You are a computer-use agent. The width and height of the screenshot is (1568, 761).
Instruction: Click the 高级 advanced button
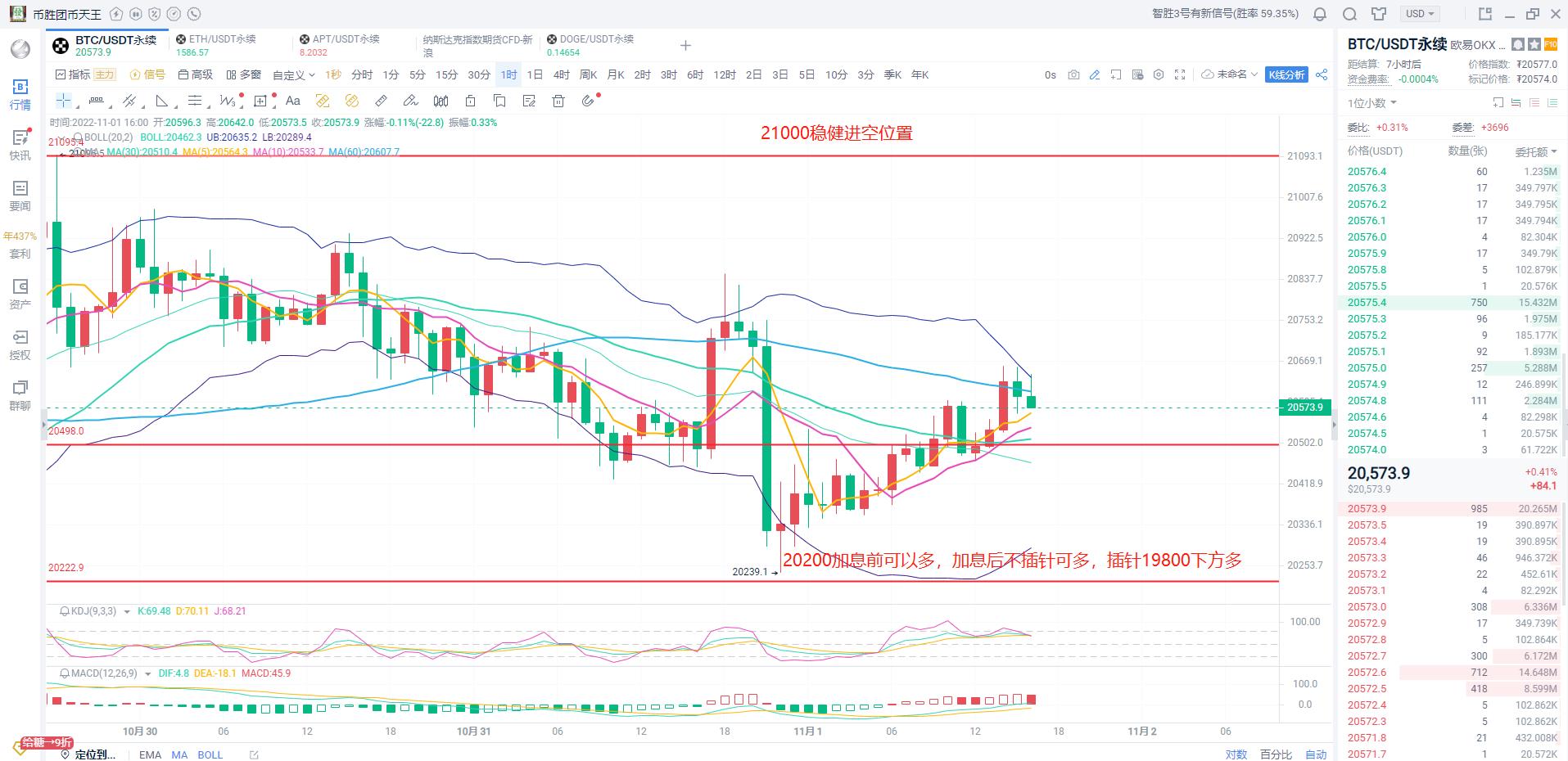coord(196,74)
